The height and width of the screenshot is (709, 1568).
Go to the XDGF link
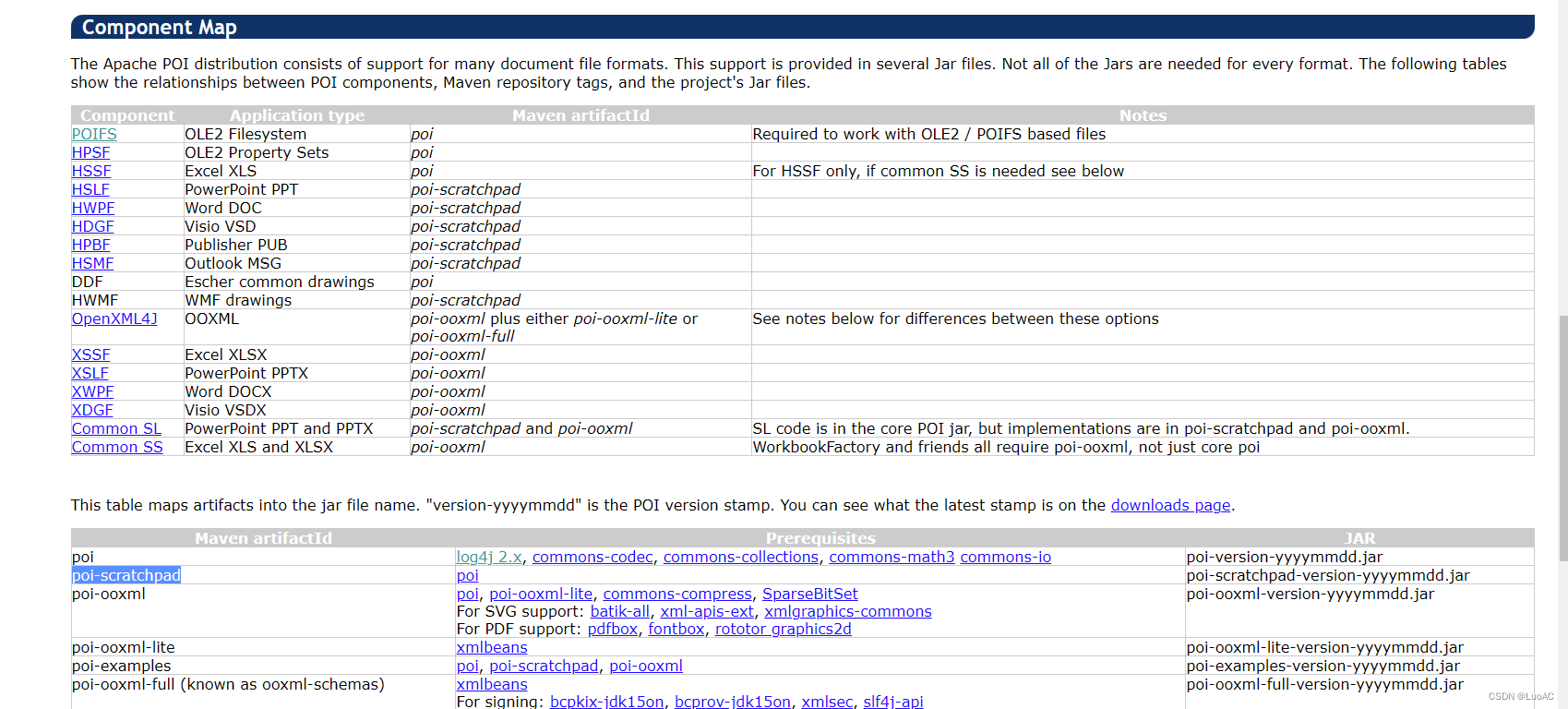pyautogui.click(x=92, y=410)
